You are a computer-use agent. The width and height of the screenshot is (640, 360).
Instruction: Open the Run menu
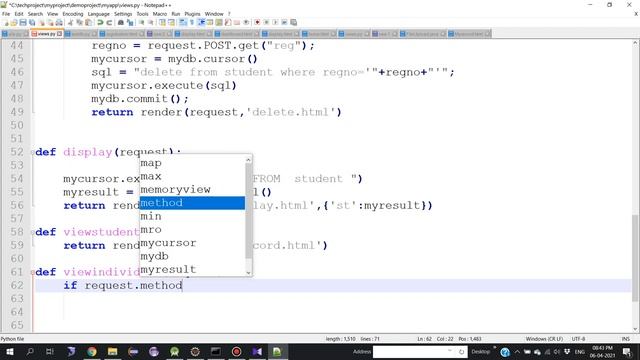176,14
